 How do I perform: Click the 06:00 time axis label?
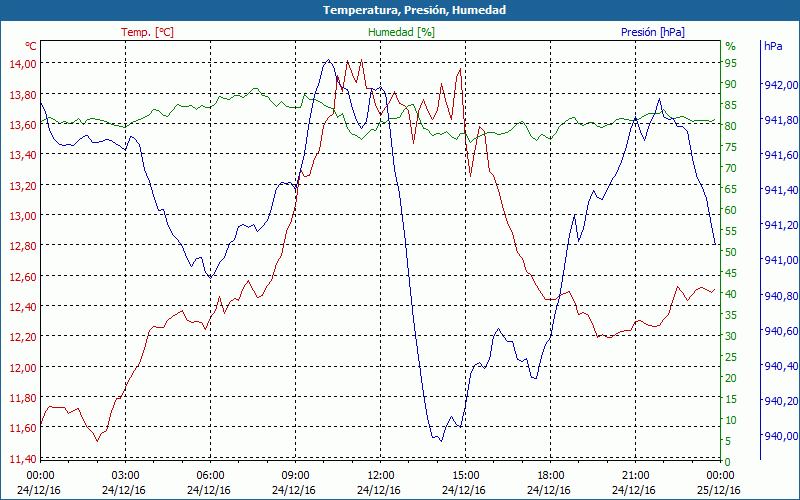click(x=210, y=476)
